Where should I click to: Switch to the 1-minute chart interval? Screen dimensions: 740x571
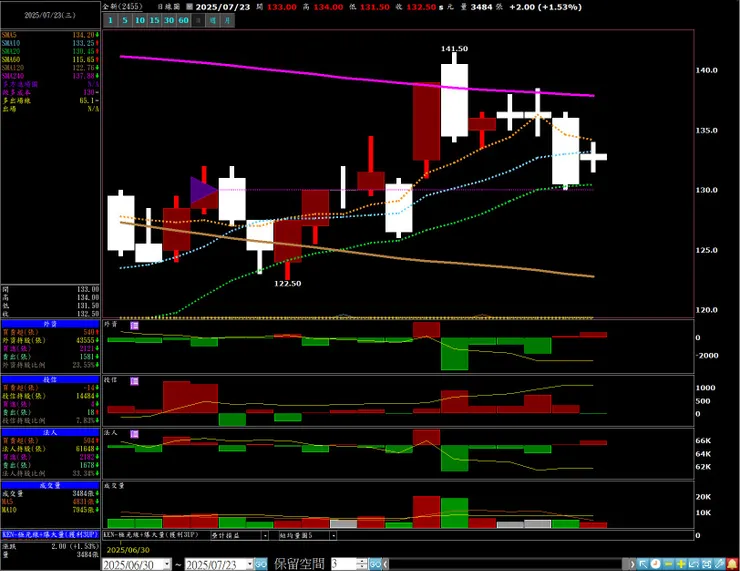(110, 20)
